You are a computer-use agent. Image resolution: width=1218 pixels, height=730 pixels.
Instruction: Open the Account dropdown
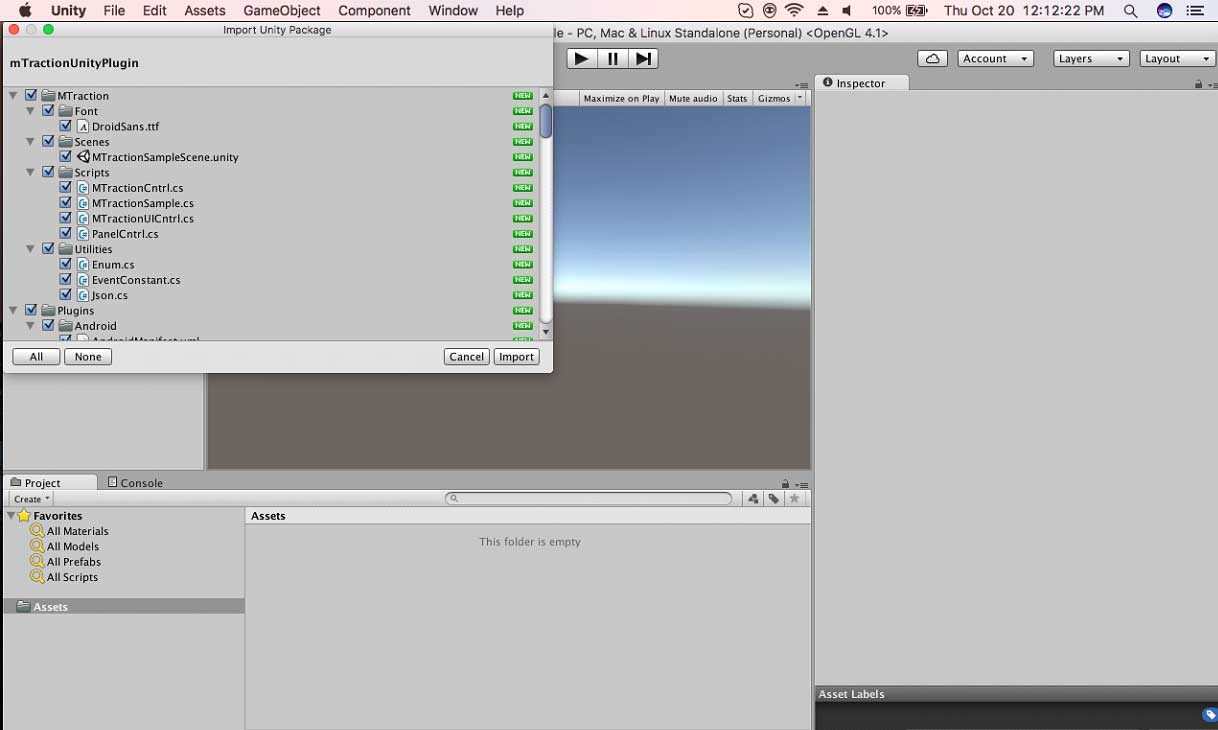coord(995,59)
